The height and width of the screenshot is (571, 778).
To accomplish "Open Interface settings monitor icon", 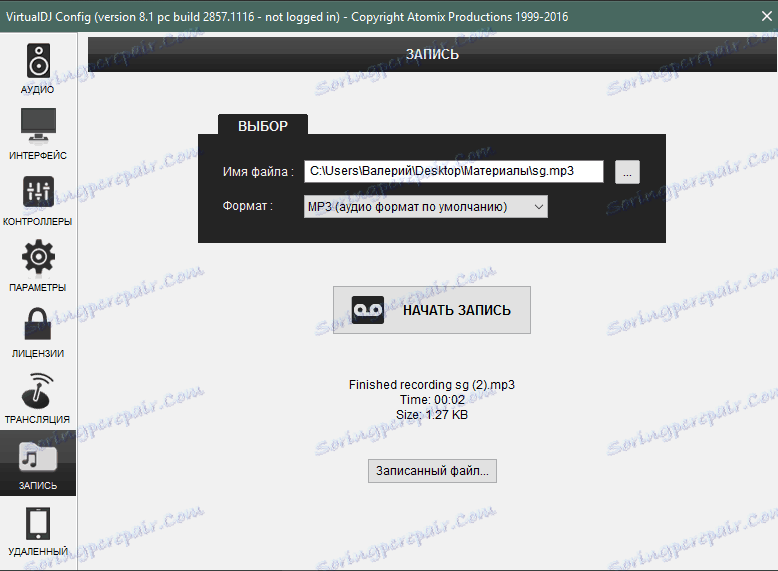I will 38,125.
